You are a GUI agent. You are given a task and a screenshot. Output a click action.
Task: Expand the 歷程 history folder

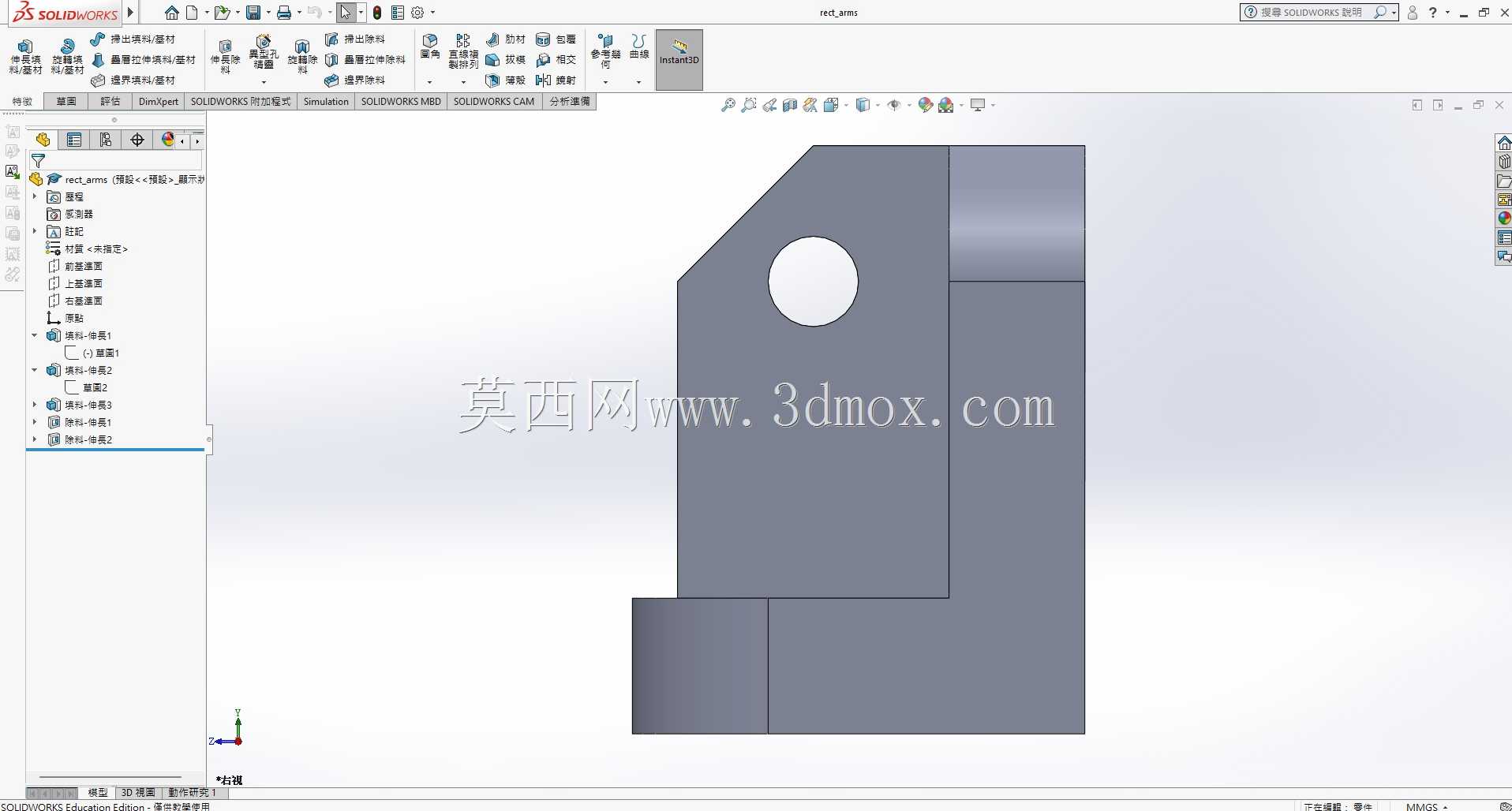35,196
